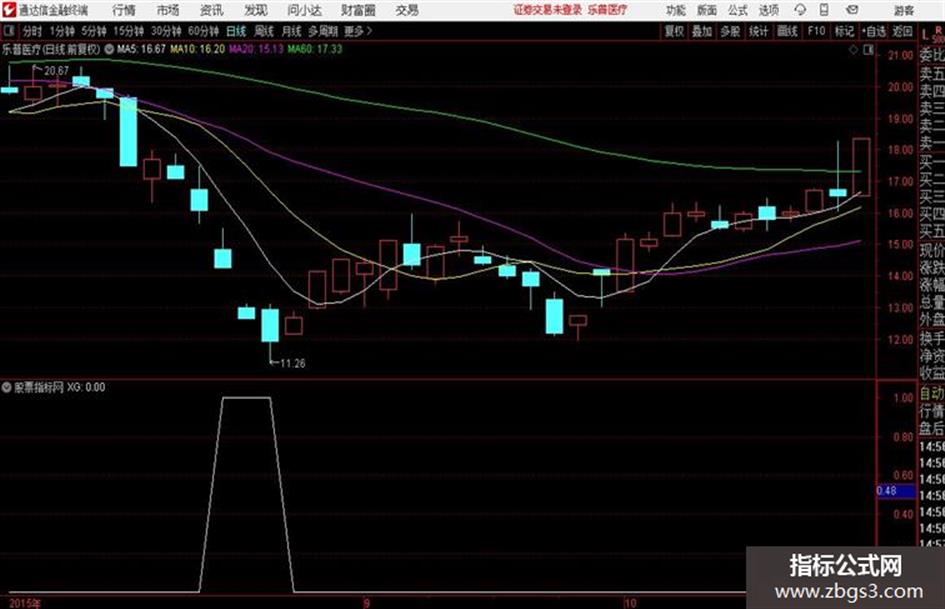
Task: Click the 自动 label in side panel
Action: [x=932, y=394]
